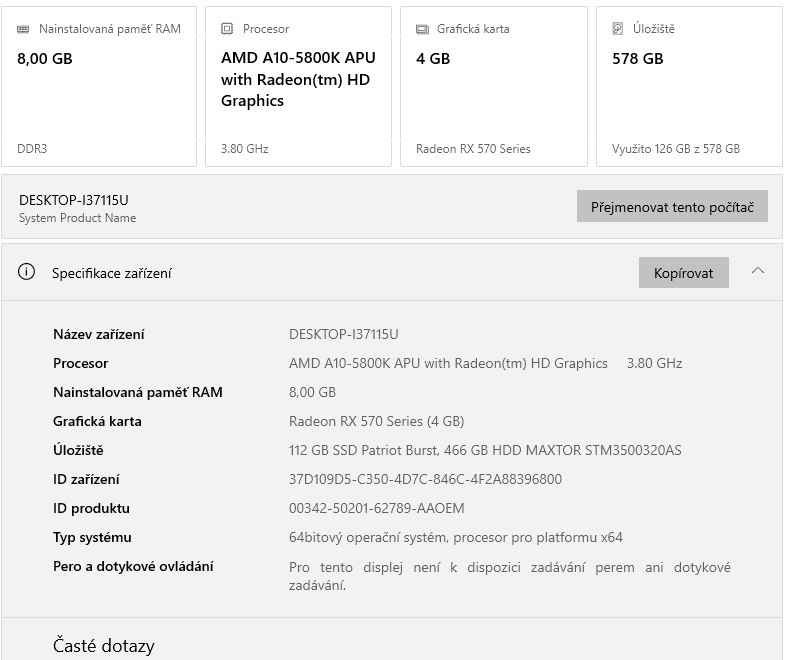Click the ID zařízení value 37D109D5-C350
The width and height of the screenshot is (793, 660).
coord(425,479)
